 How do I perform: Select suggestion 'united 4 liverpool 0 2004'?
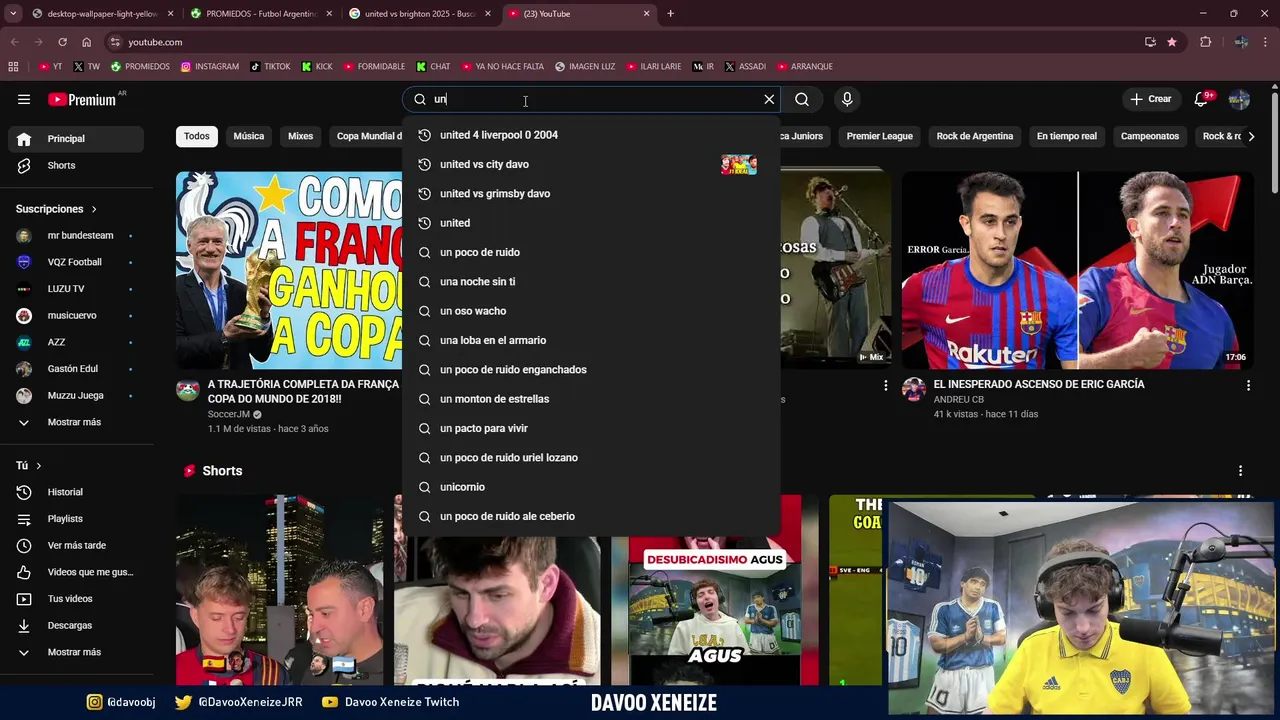(591, 135)
